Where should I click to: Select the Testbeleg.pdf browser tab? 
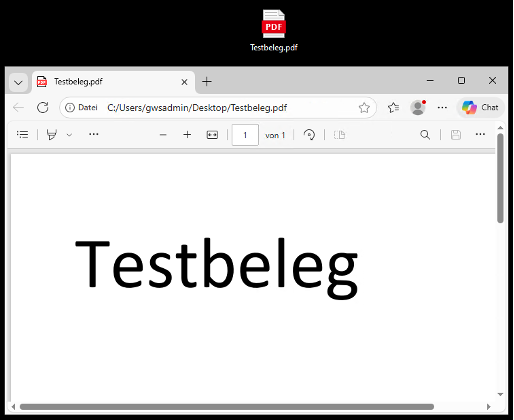tap(113, 82)
